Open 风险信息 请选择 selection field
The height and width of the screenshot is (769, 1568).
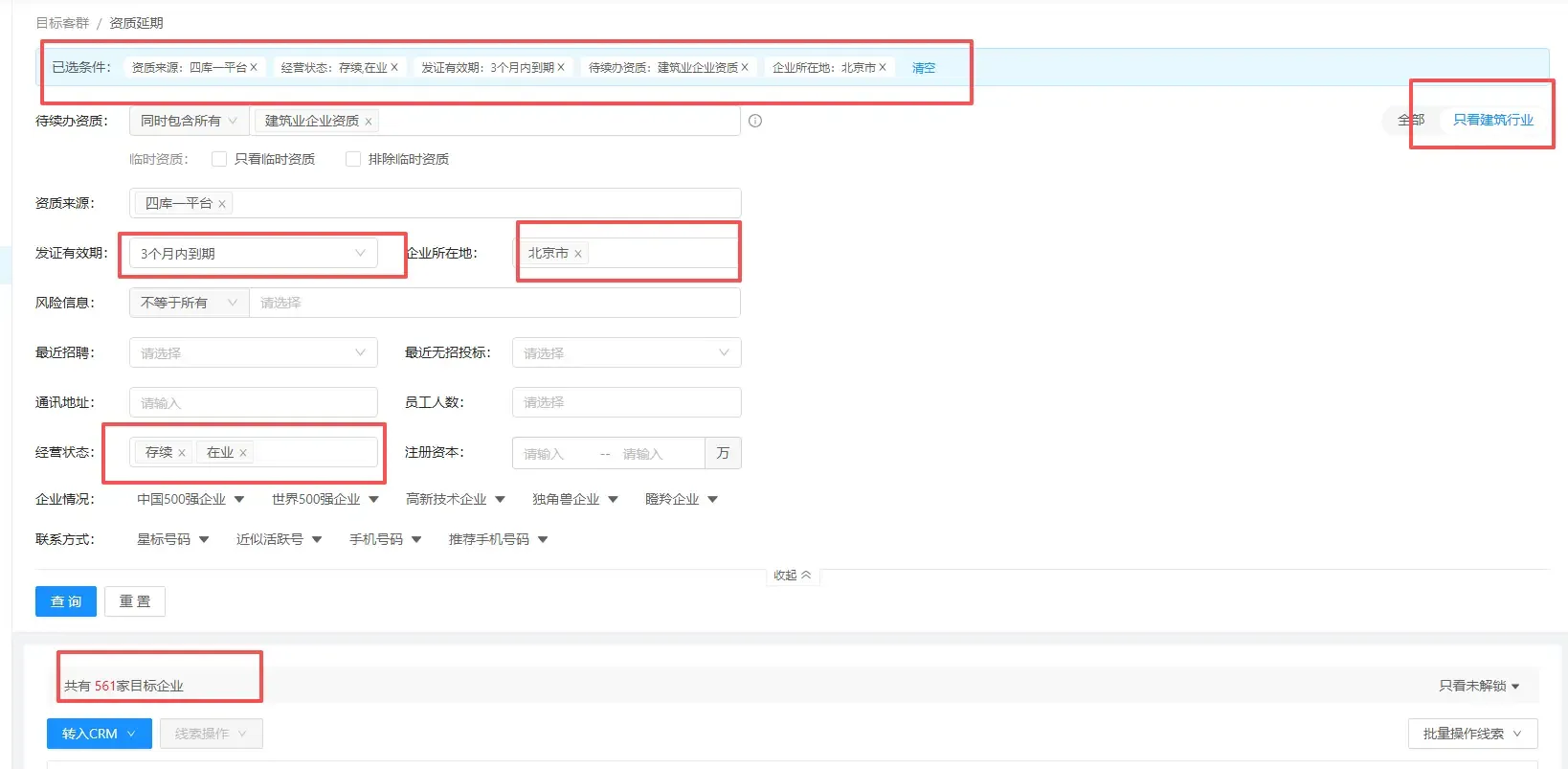495,303
